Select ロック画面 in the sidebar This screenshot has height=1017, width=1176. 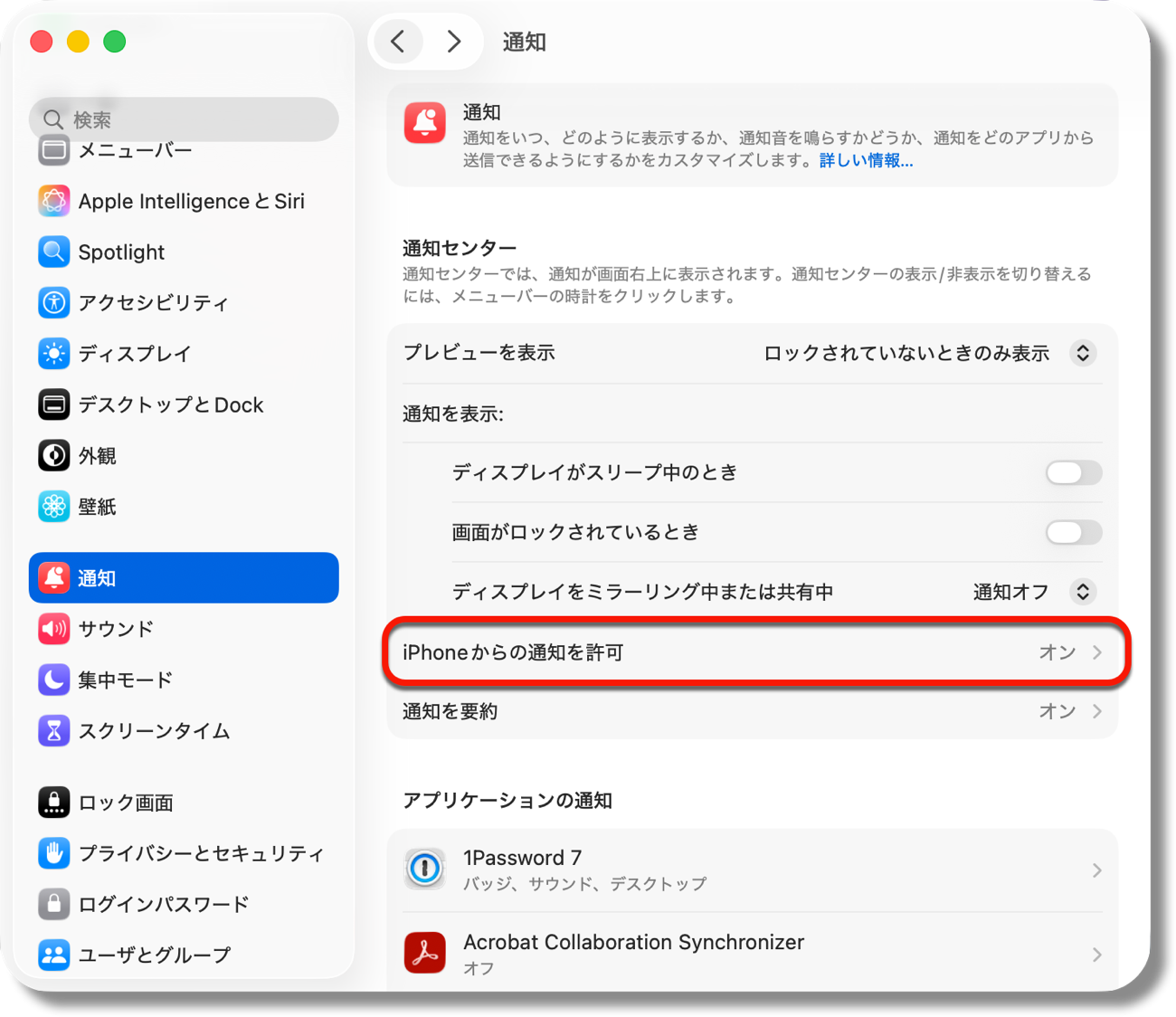pos(125,803)
